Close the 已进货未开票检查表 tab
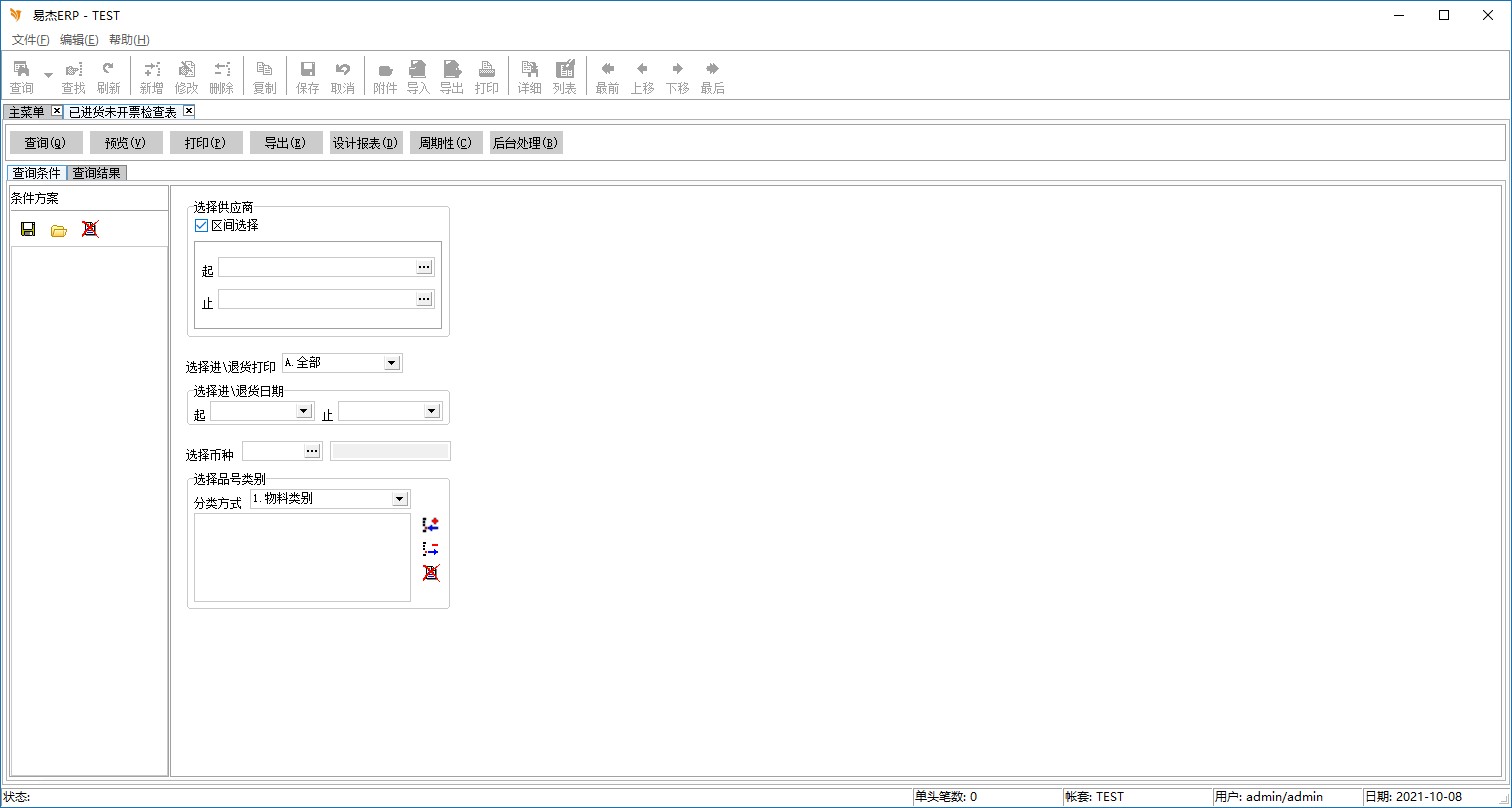Screen dimensions: 1512x808 coord(188,111)
